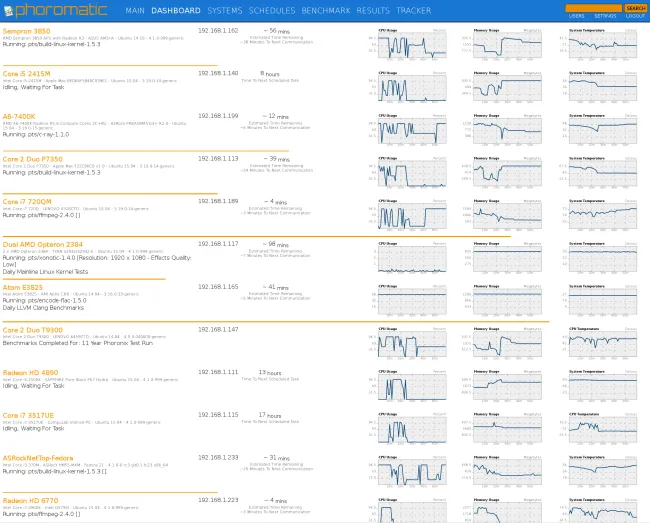Click Atom E3825 System Temperature graph
The height and width of the screenshot is (523, 650).
point(603,301)
